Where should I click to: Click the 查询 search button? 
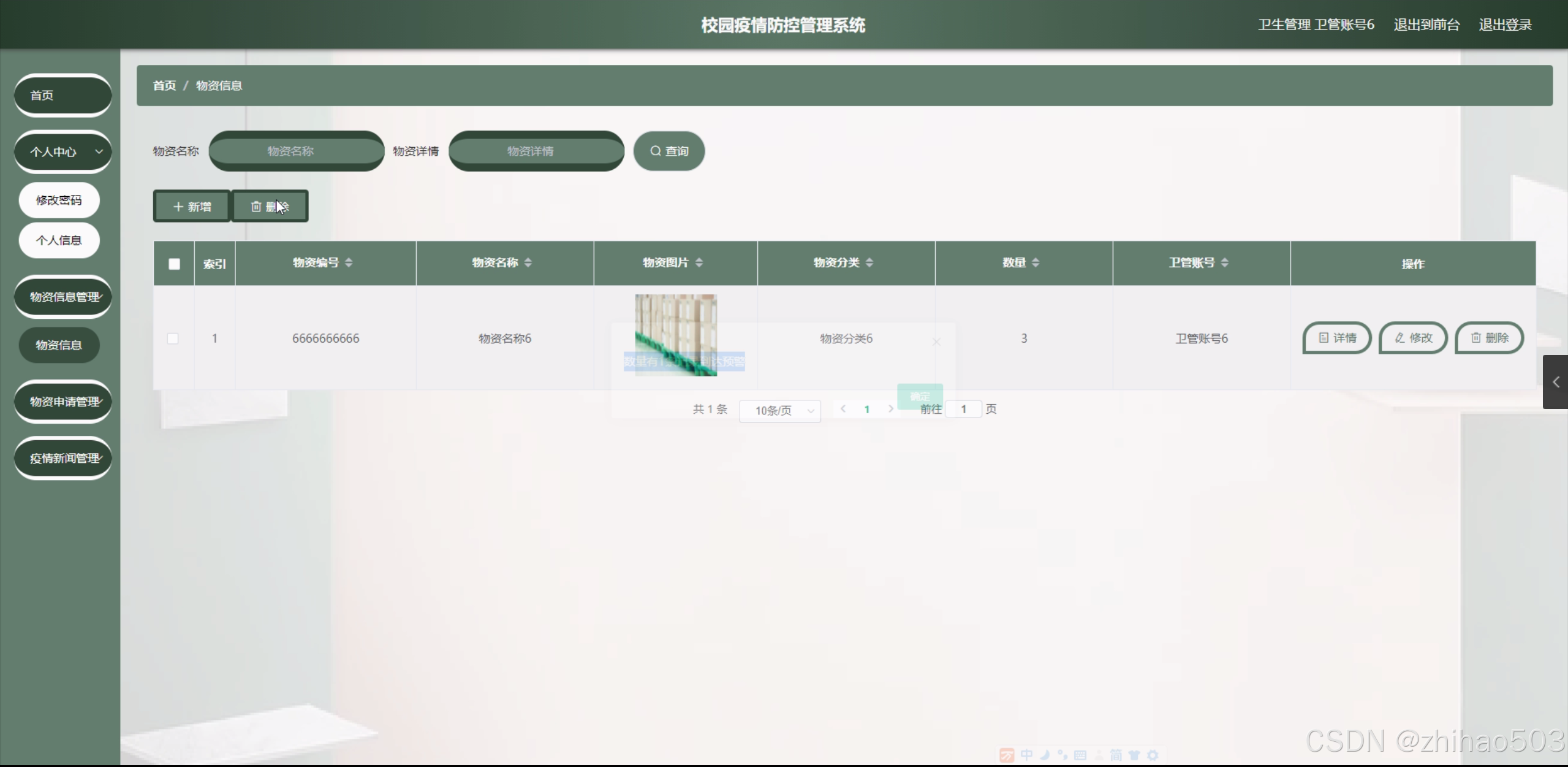click(x=669, y=151)
